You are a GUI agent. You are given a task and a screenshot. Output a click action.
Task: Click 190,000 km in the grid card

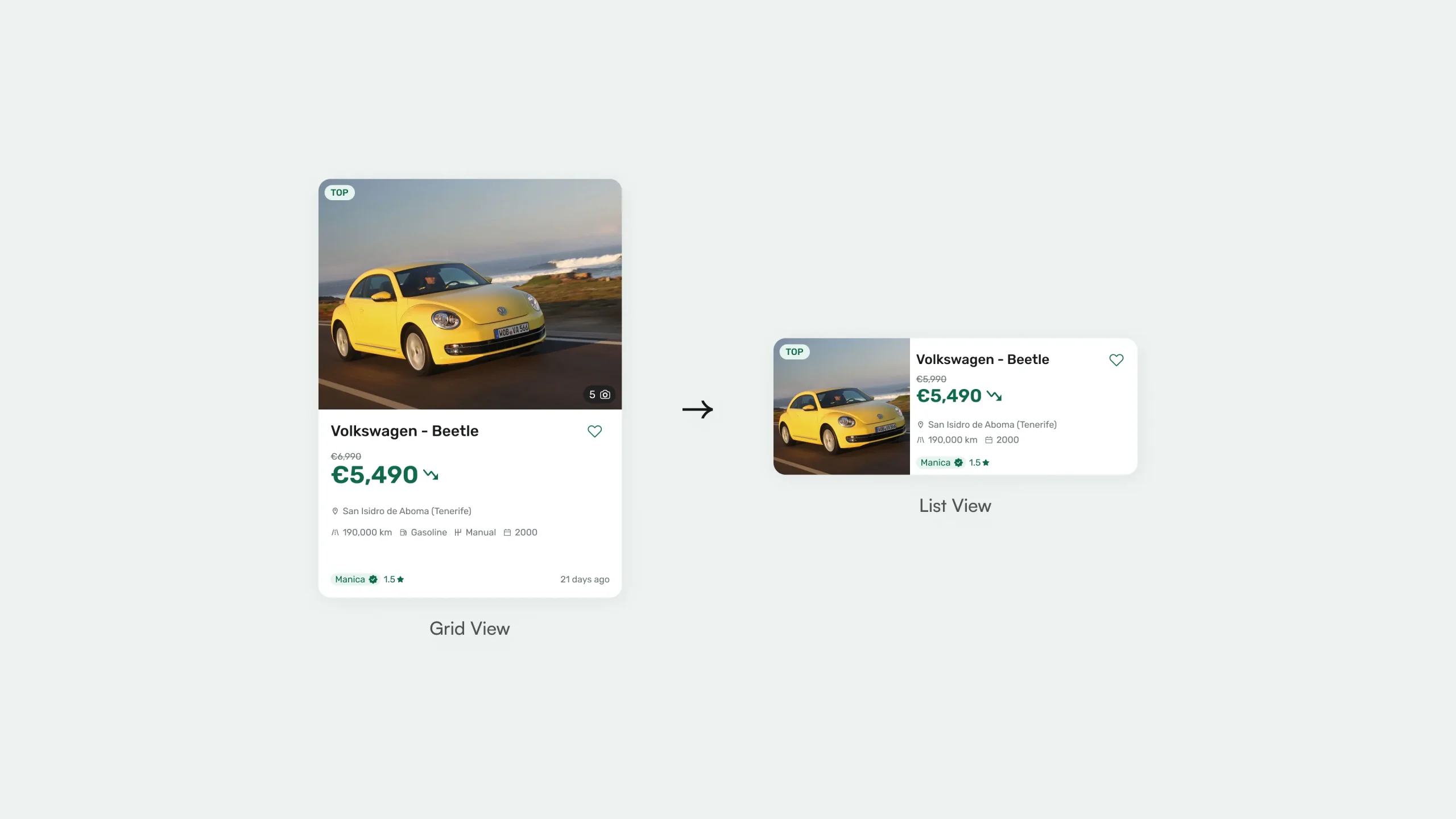[x=367, y=533]
